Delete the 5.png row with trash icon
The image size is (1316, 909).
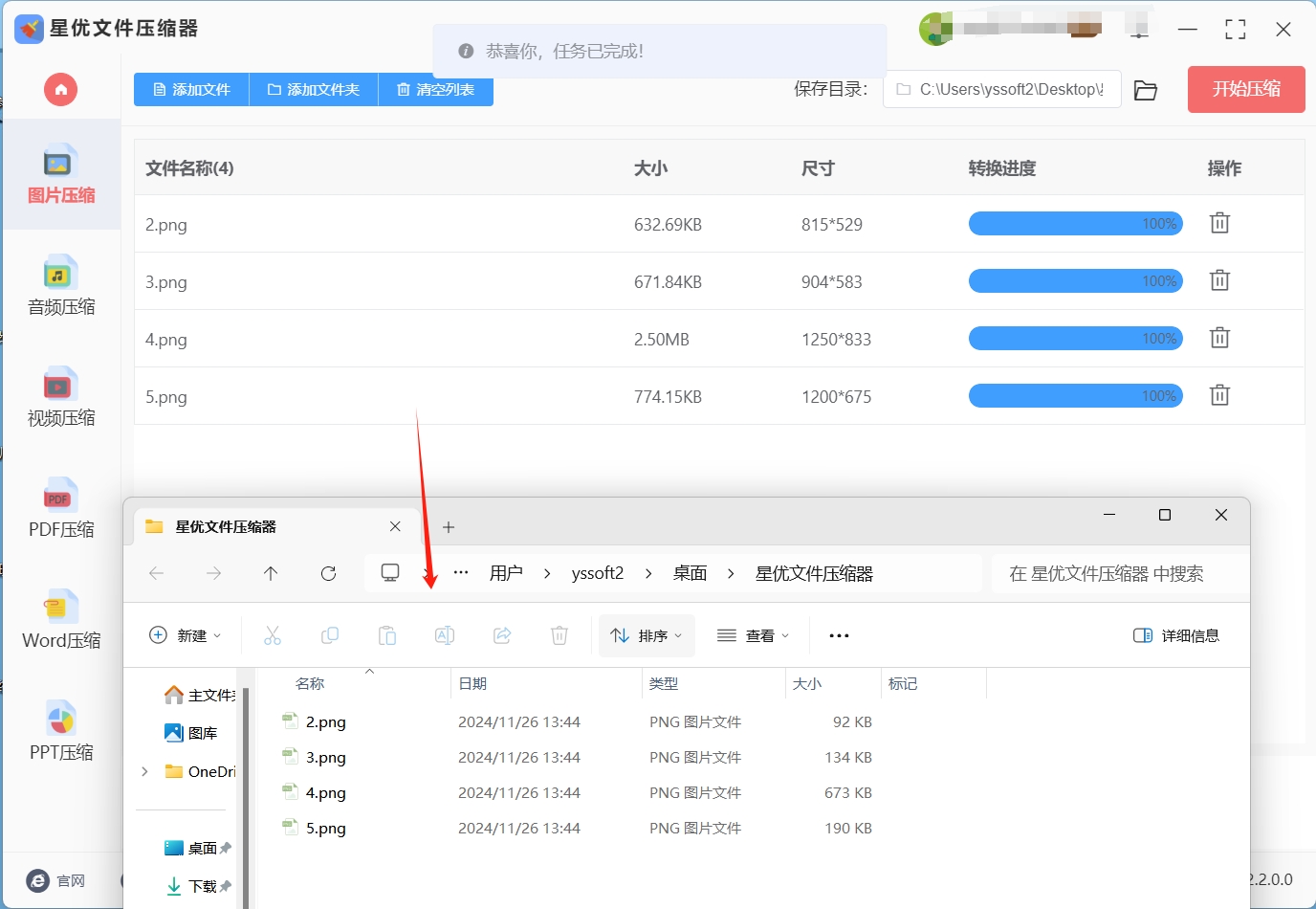(1219, 395)
